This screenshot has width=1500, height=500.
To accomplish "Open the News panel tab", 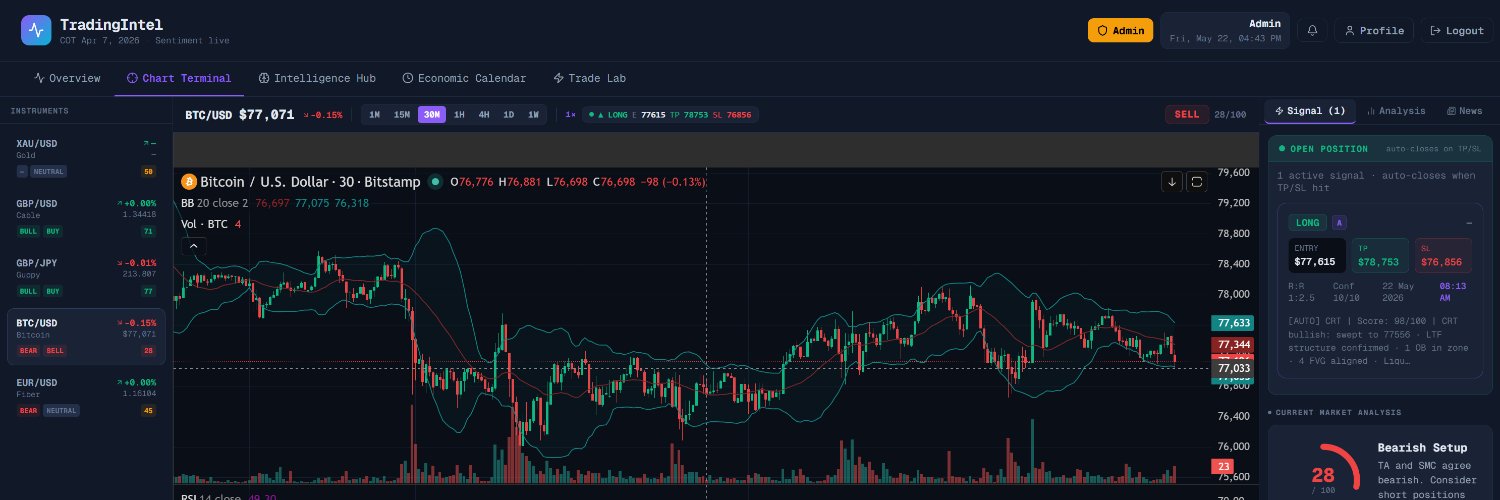I will click(x=1465, y=111).
